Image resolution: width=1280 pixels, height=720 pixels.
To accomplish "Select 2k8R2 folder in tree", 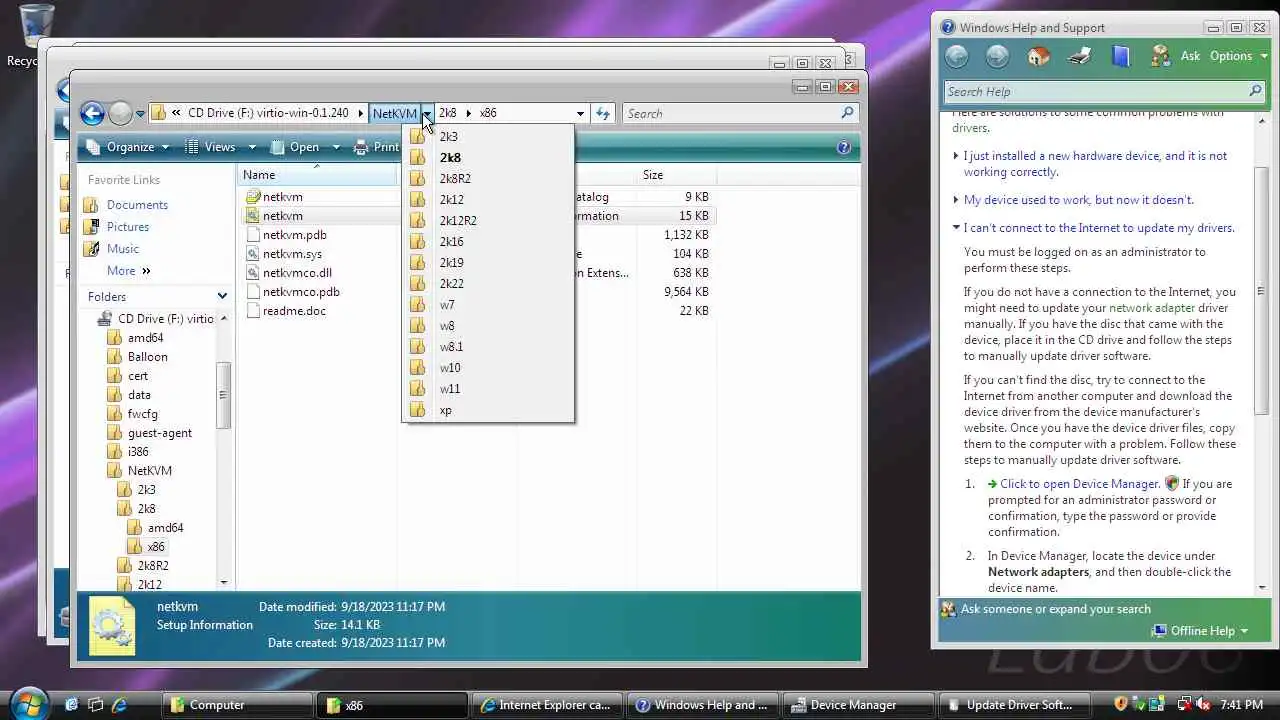I will [153, 566].
